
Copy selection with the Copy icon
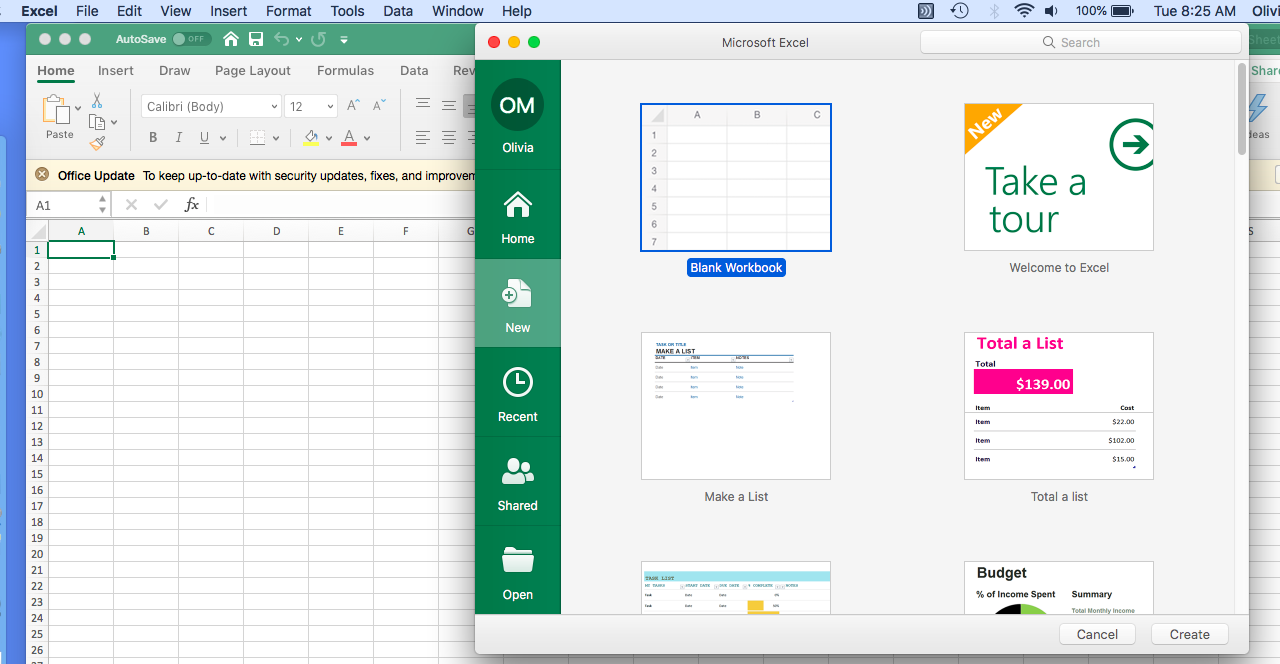pyautogui.click(x=97, y=122)
